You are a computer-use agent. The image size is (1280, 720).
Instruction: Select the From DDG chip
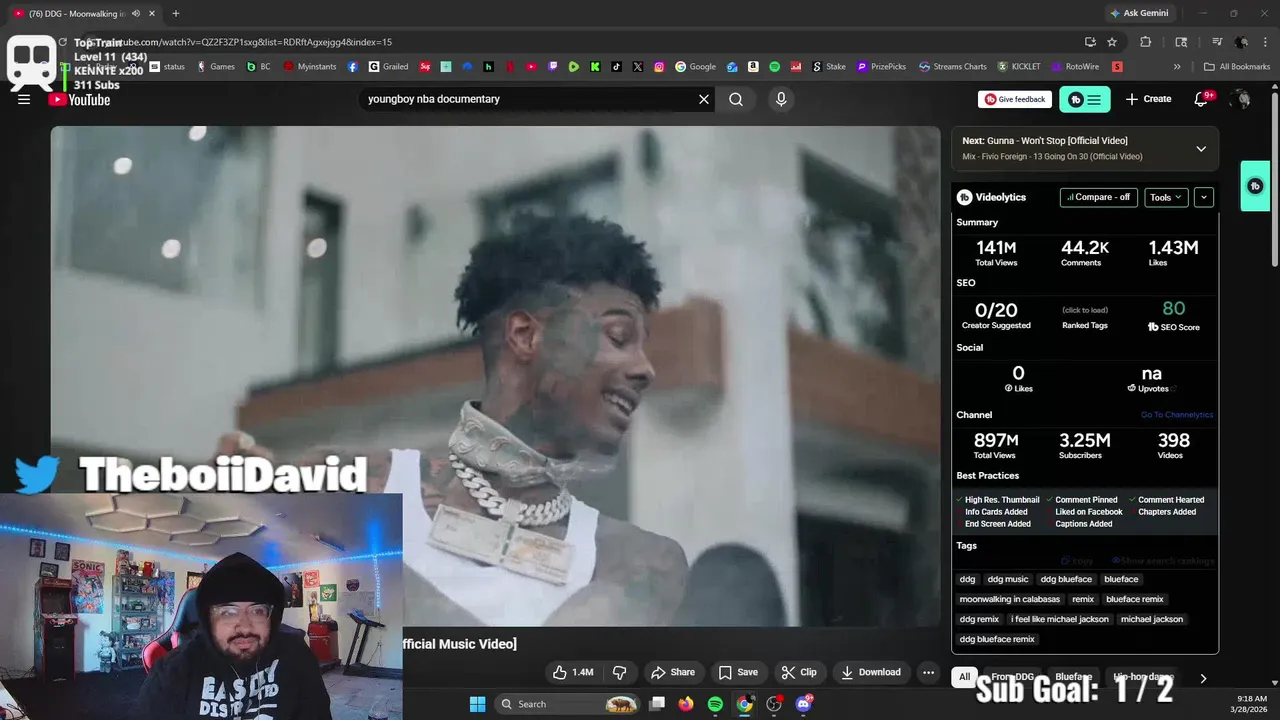(1013, 677)
